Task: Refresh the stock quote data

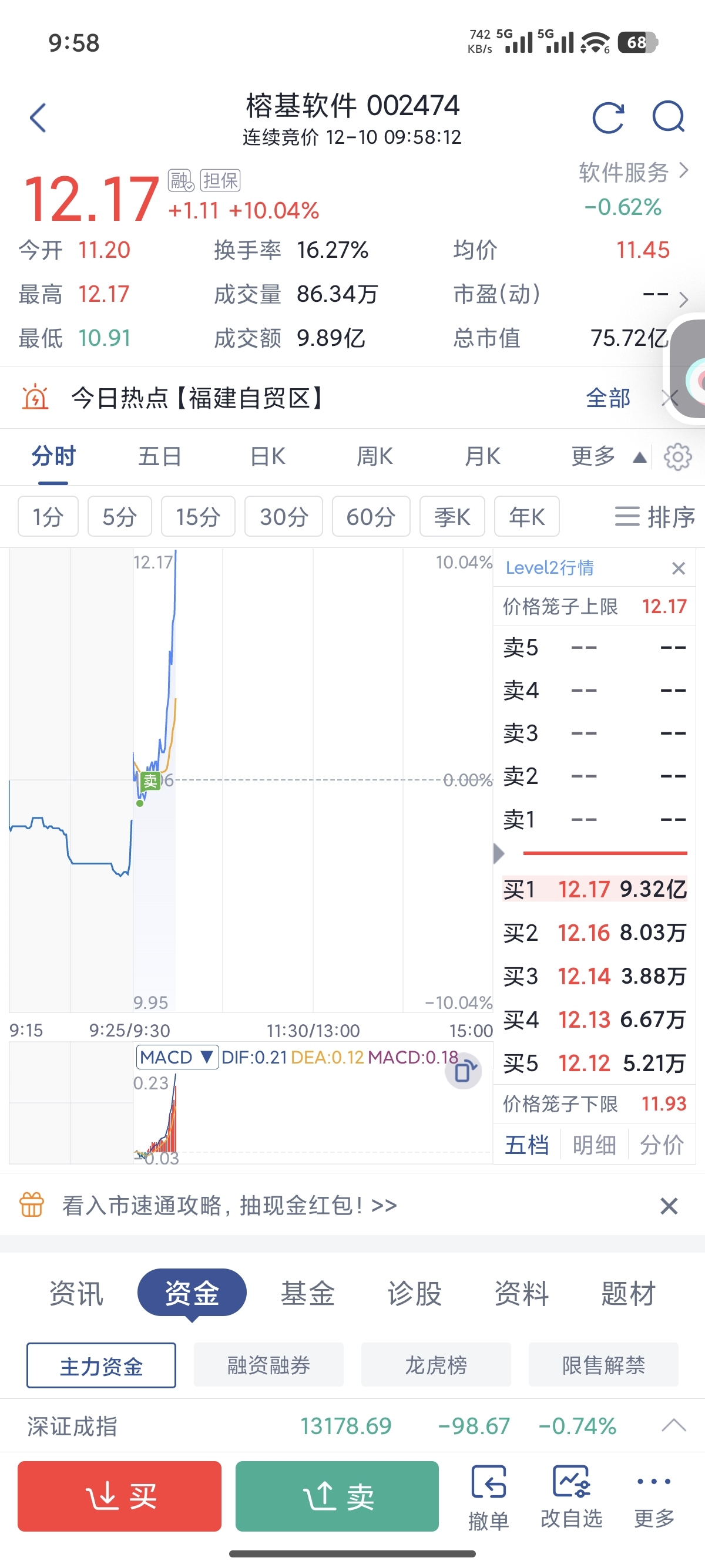Action: (x=607, y=117)
